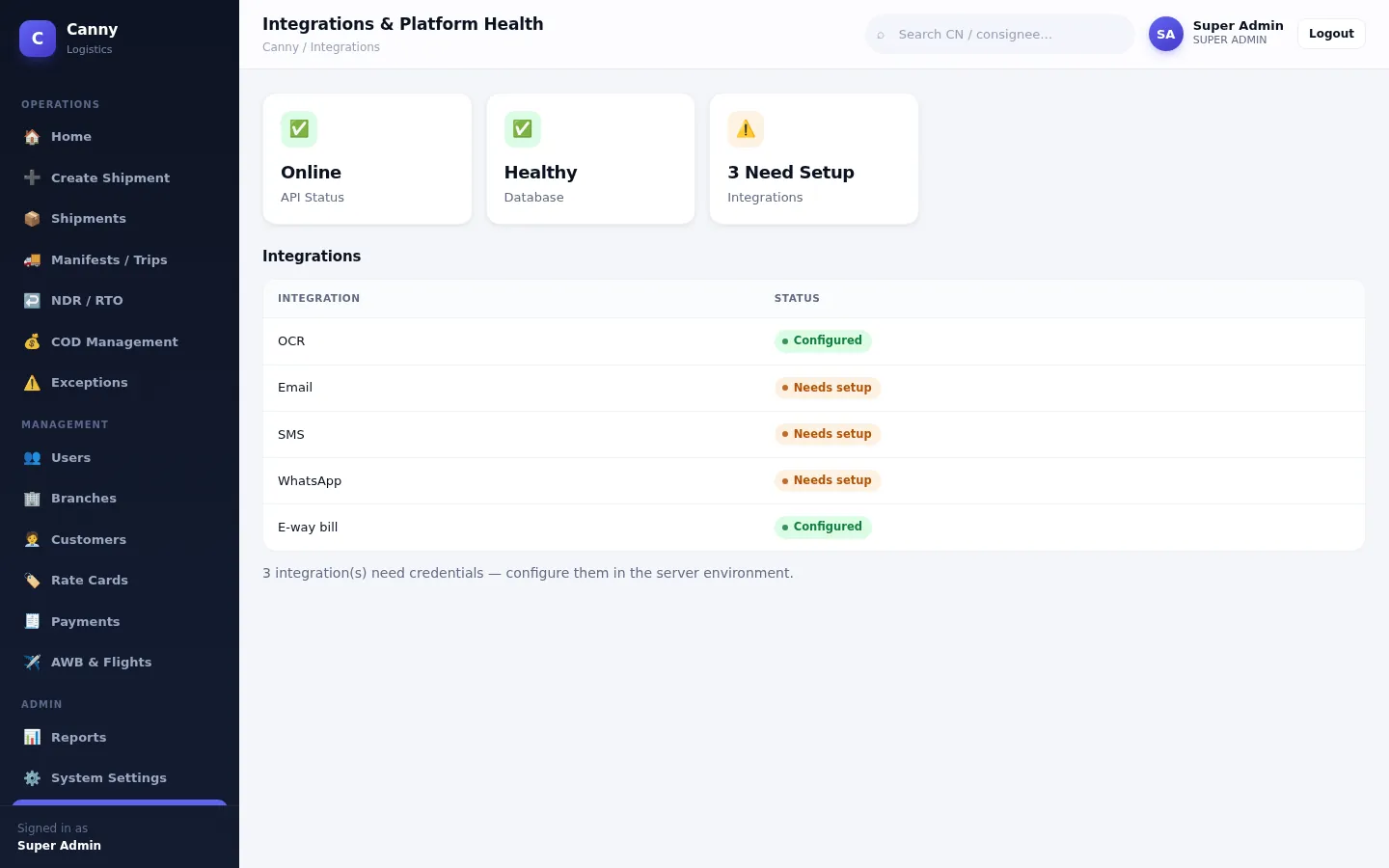Click the Rate Cards tag icon
This screenshot has height=868, width=1389.
coord(32,581)
